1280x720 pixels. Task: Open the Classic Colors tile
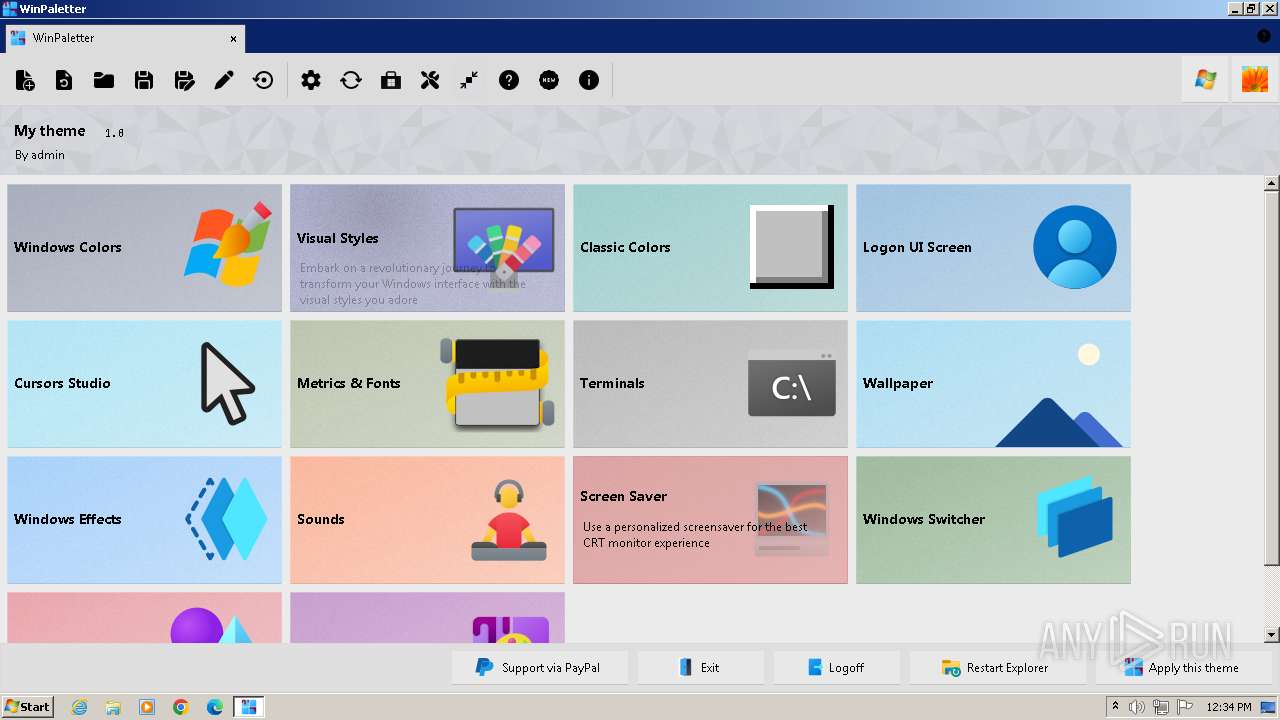tap(710, 248)
